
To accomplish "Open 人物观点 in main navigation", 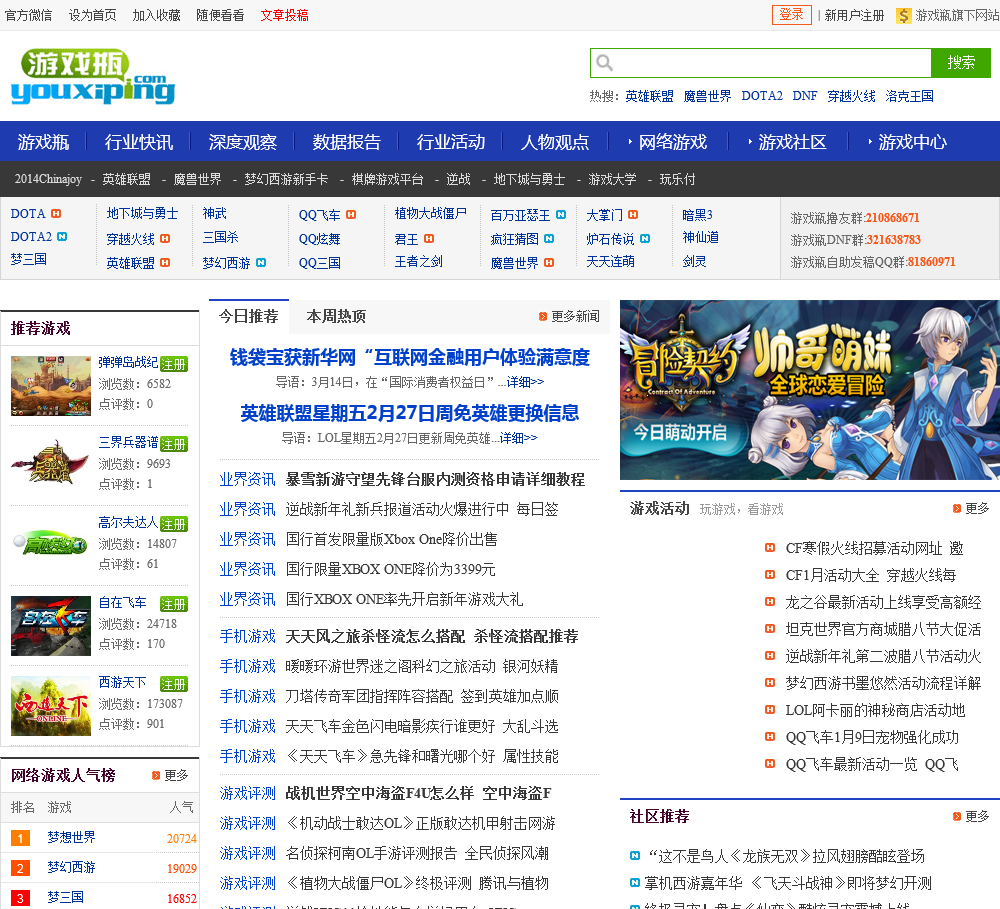I will pos(555,142).
